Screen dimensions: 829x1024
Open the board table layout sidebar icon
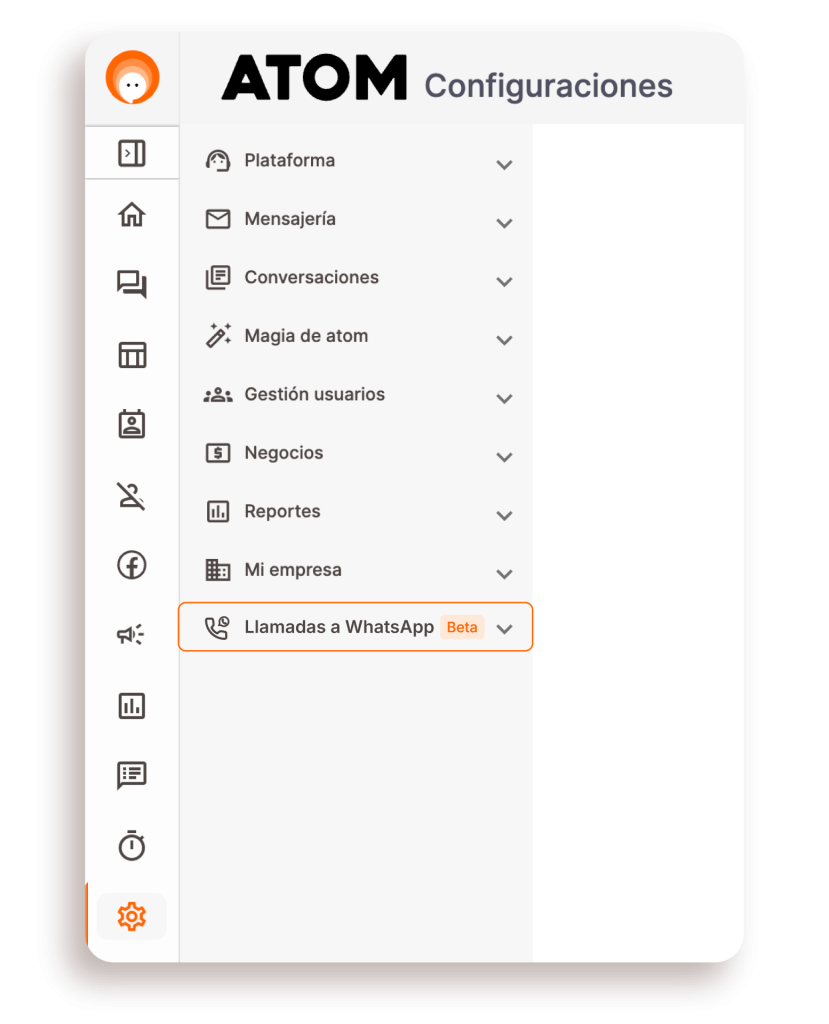point(132,355)
